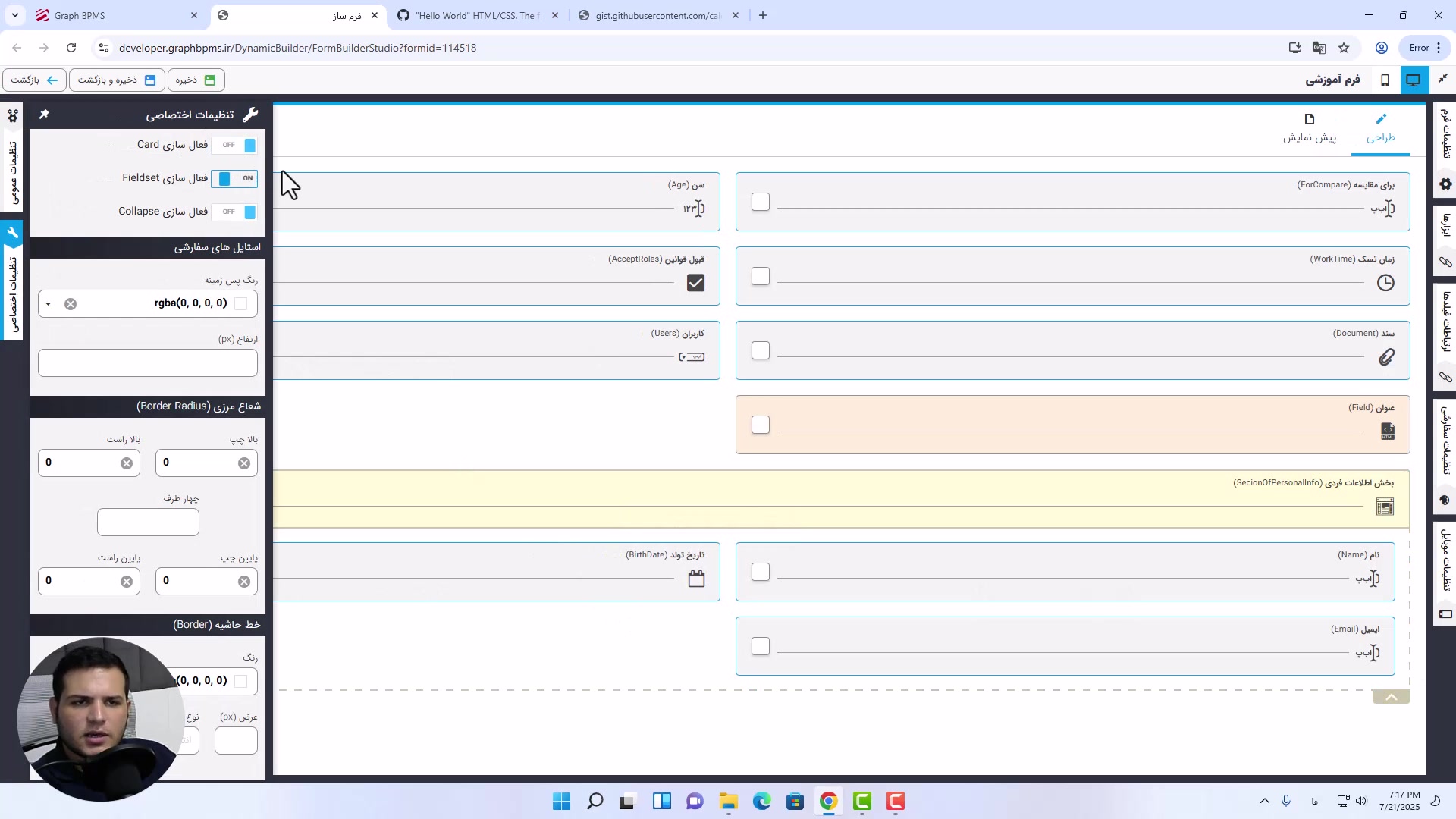Clear the top-left border radius value
The height and width of the screenshot is (819, 1456).
(244, 463)
